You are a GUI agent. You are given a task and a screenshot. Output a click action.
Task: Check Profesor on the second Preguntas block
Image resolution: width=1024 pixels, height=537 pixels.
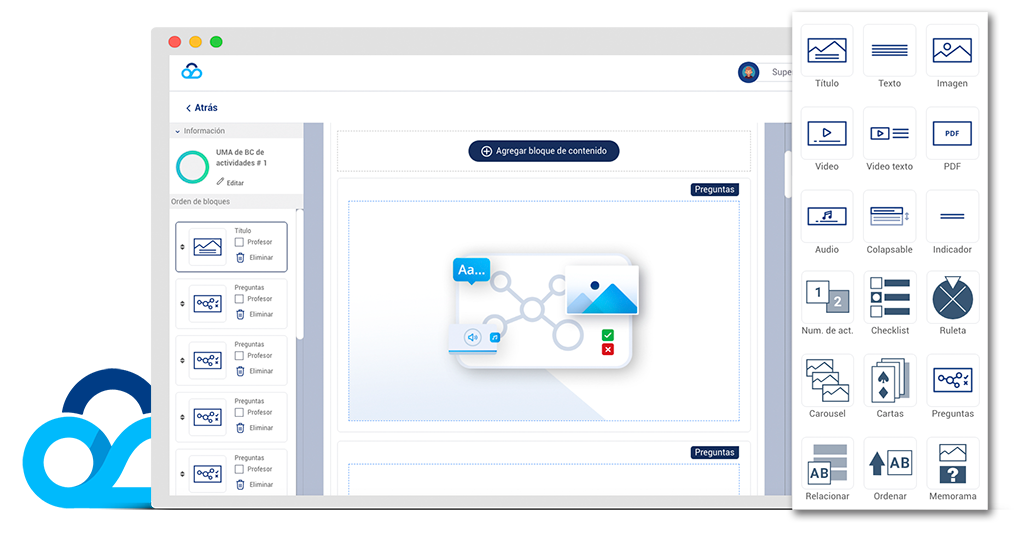click(240, 356)
